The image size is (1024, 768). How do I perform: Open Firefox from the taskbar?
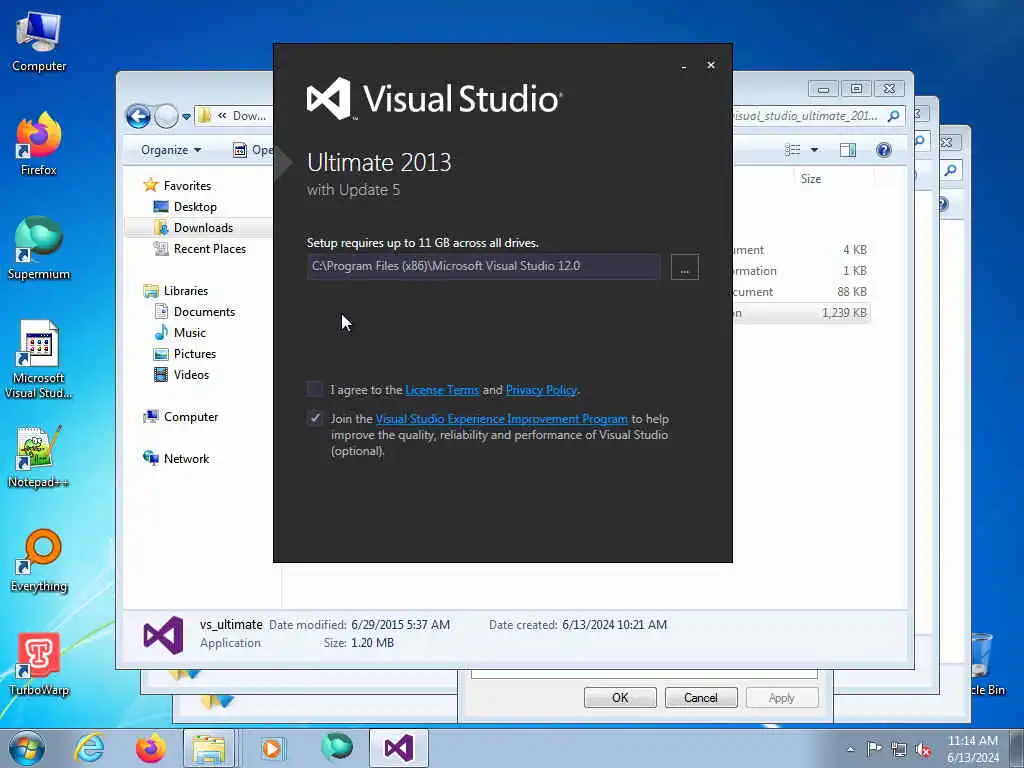(x=150, y=748)
